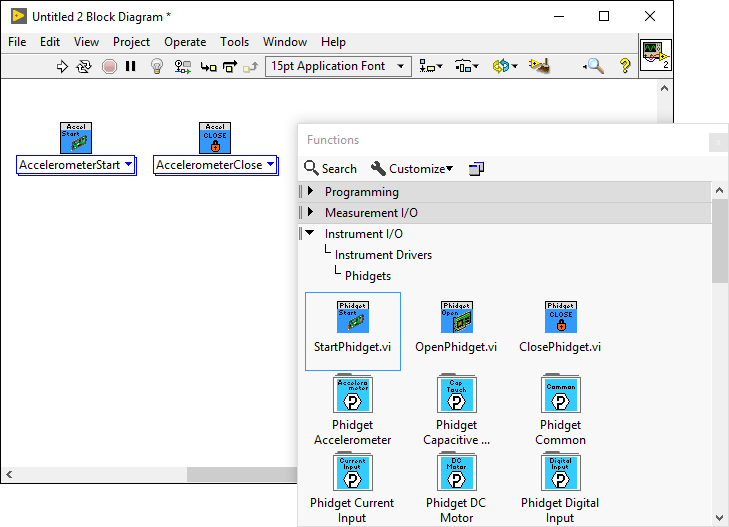Select ClosePhidget.vi in palette

point(560,328)
